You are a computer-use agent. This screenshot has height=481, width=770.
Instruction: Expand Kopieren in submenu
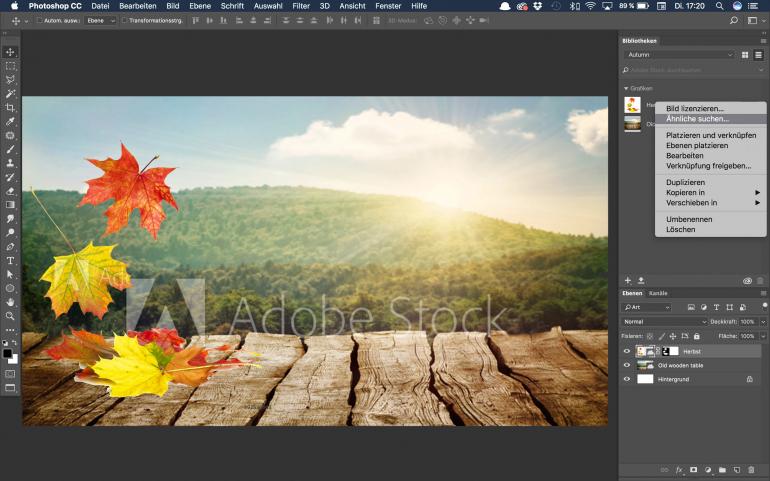[711, 193]
